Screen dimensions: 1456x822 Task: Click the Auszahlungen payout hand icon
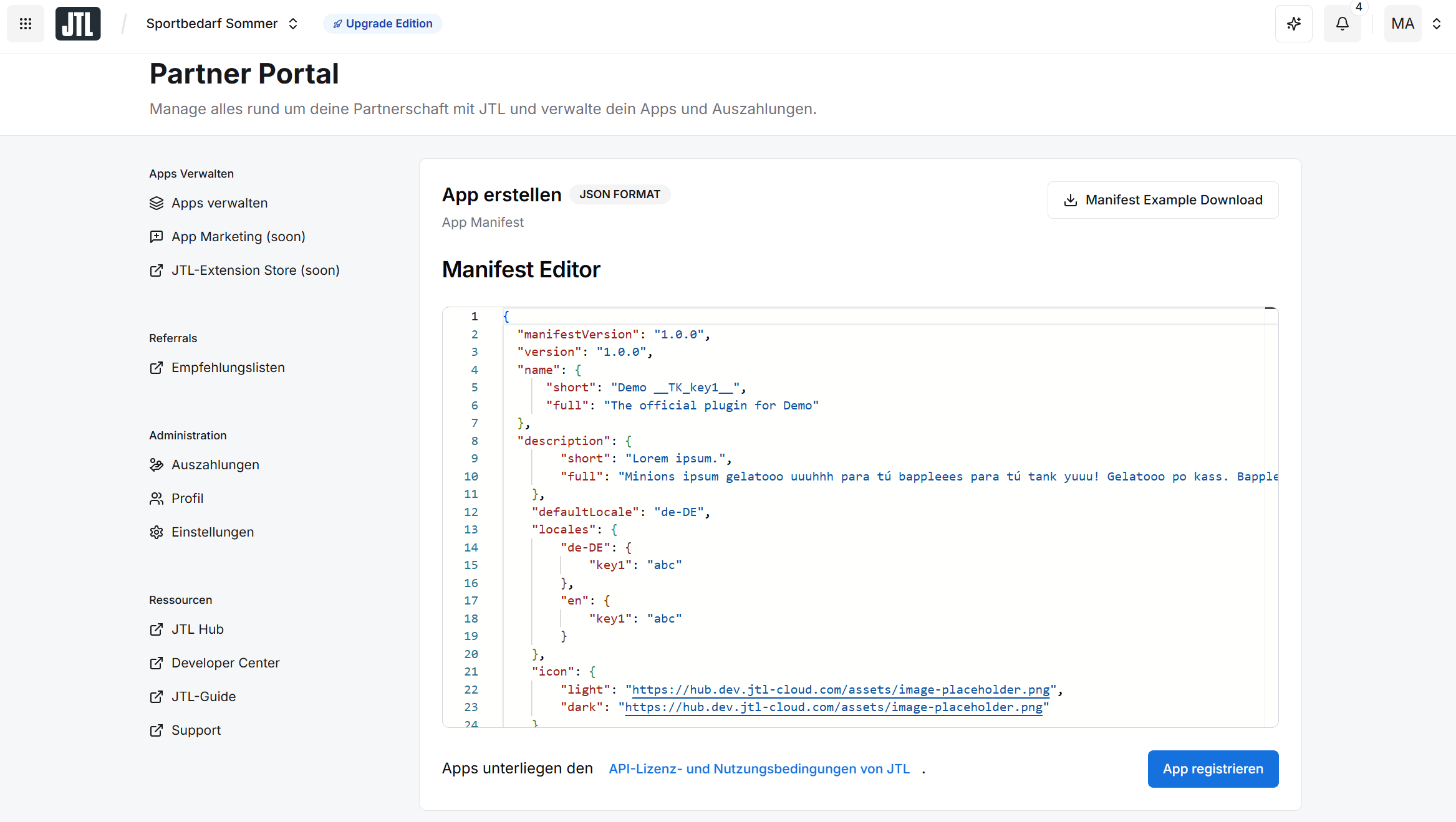[x=157, y=465]
